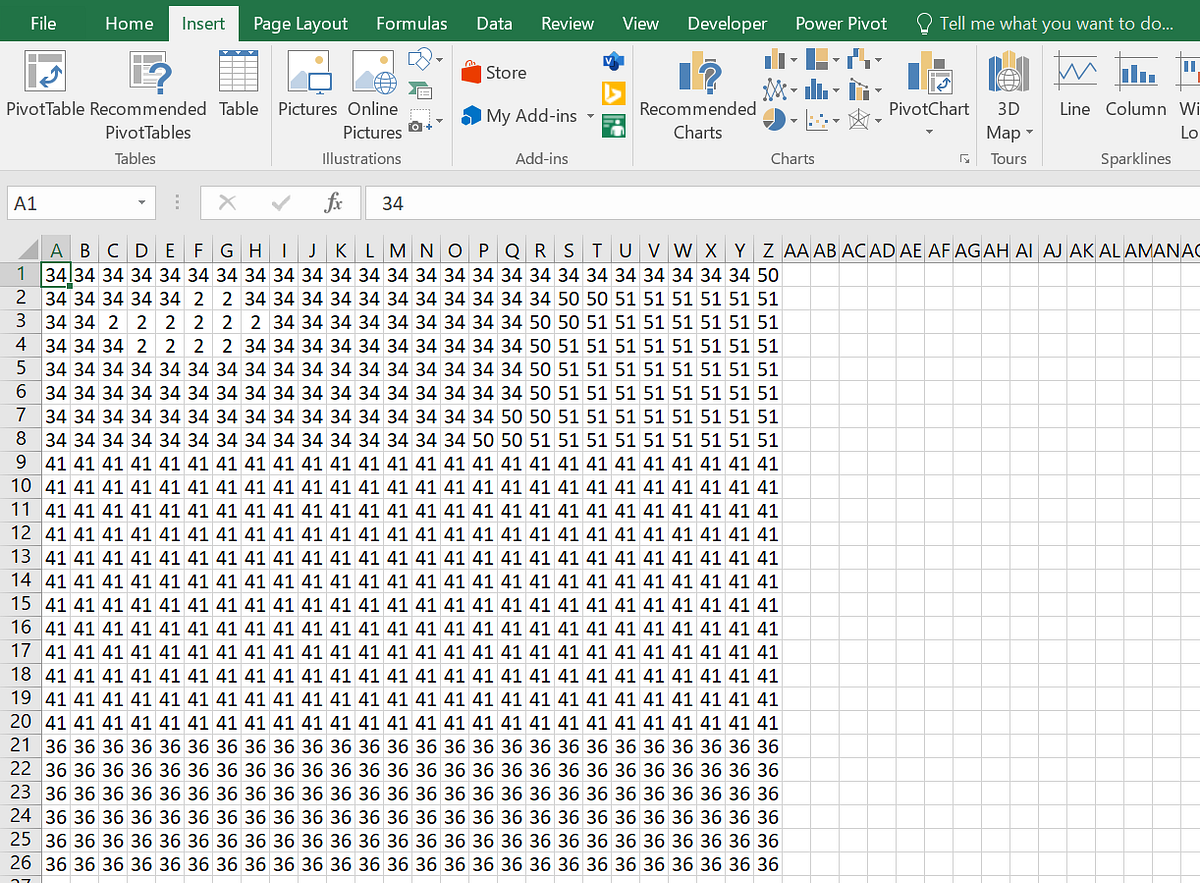This screenshot has height=883, width=1200.
Task: Open the radar chart dropdown
Action: tap(878, 121)
